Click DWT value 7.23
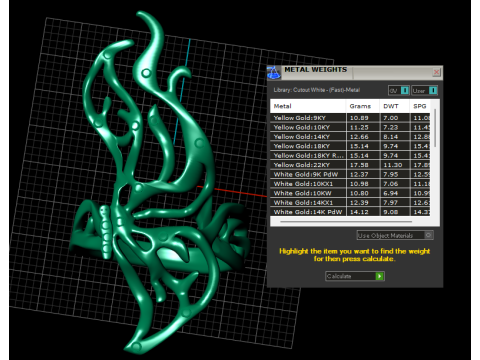The width and height of the screenshot is (480, 360). click(x=391, y=127)
